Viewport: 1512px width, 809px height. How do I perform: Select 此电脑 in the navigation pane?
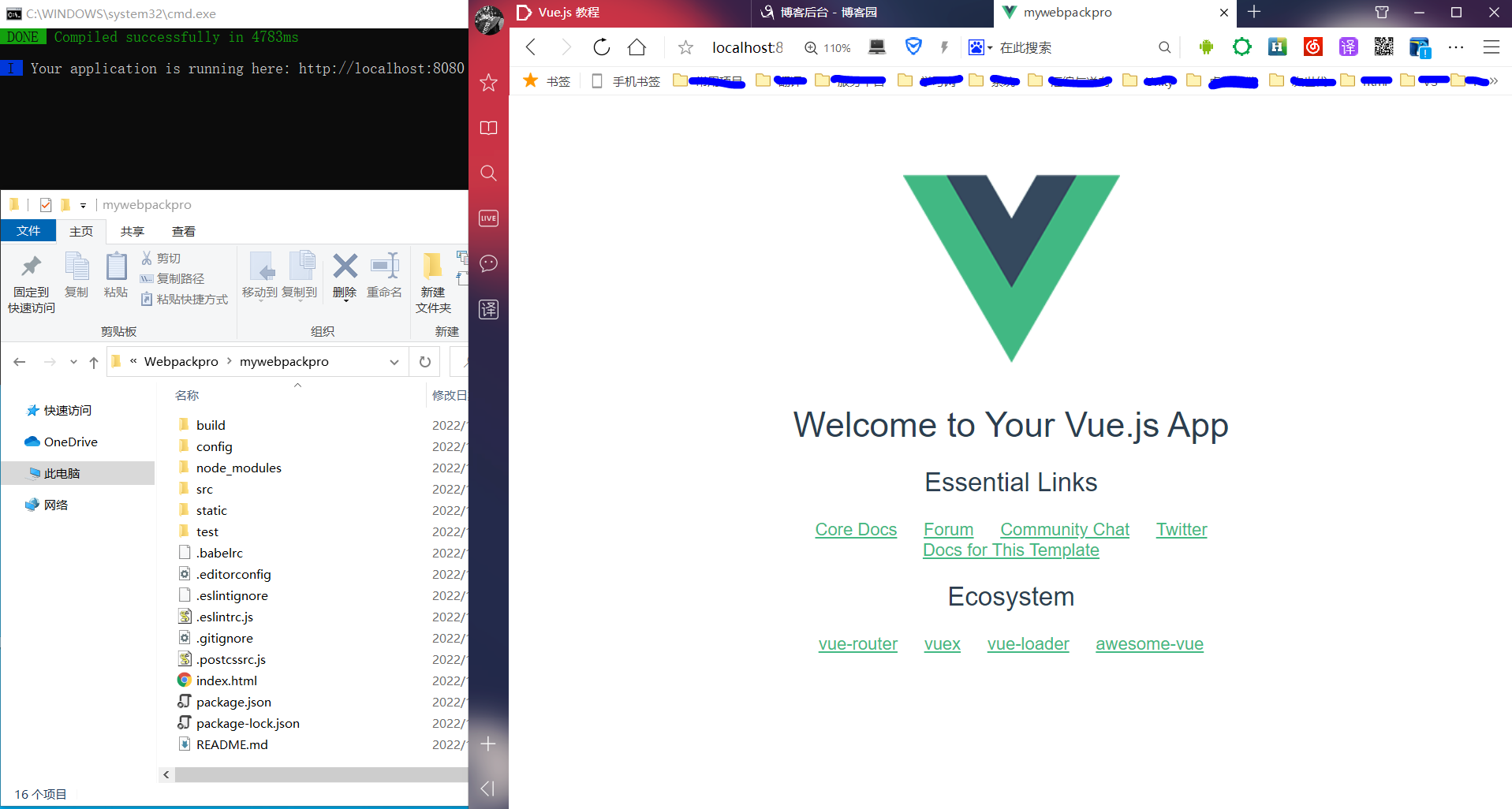click(x=77, y=473)
